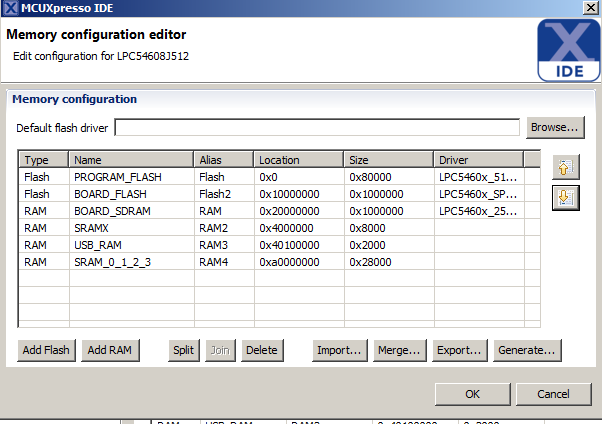Click the Add RAM button
The width and height of the screenshot is (602, 424).
tap(110, 350)
